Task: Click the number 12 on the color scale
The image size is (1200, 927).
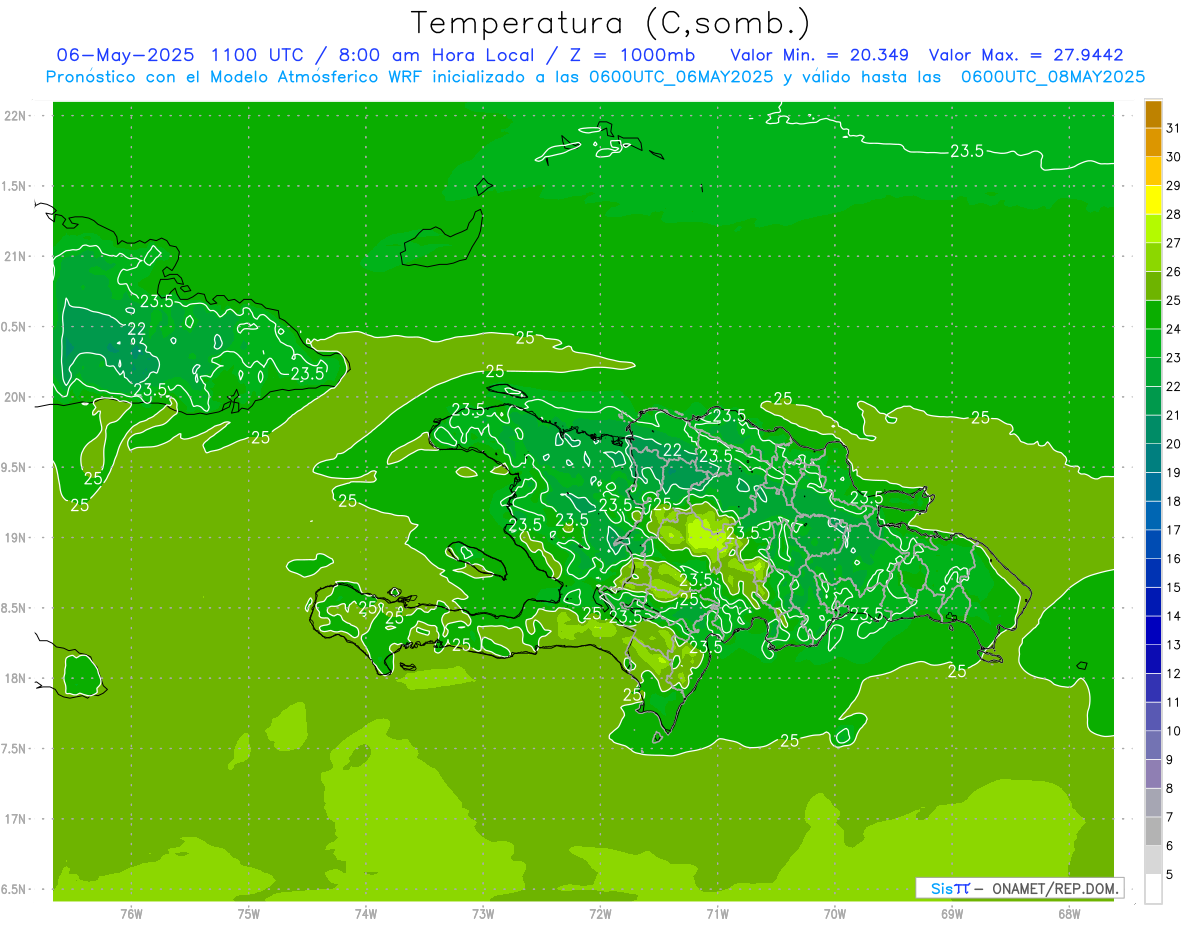Action: click(1174, 674)
